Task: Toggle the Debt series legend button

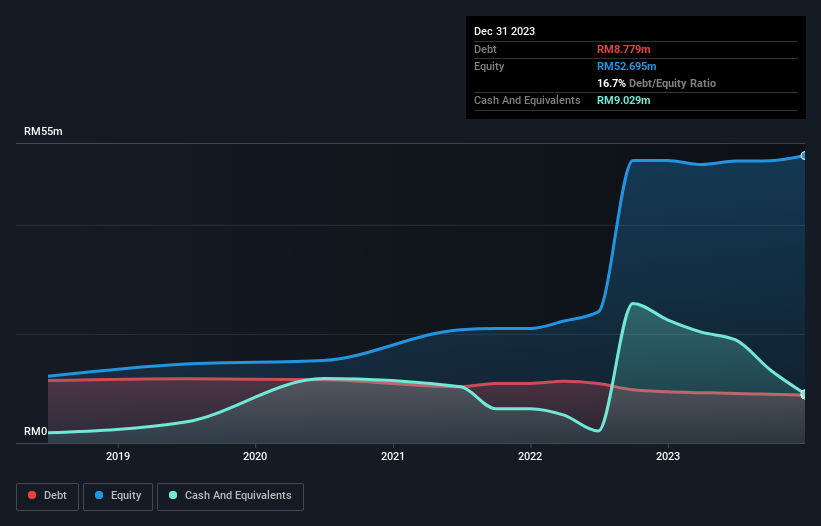Action: point(48,496)
